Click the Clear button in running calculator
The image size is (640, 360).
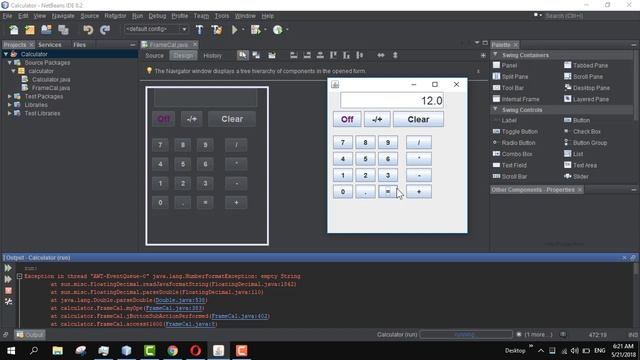coord(418,119)
